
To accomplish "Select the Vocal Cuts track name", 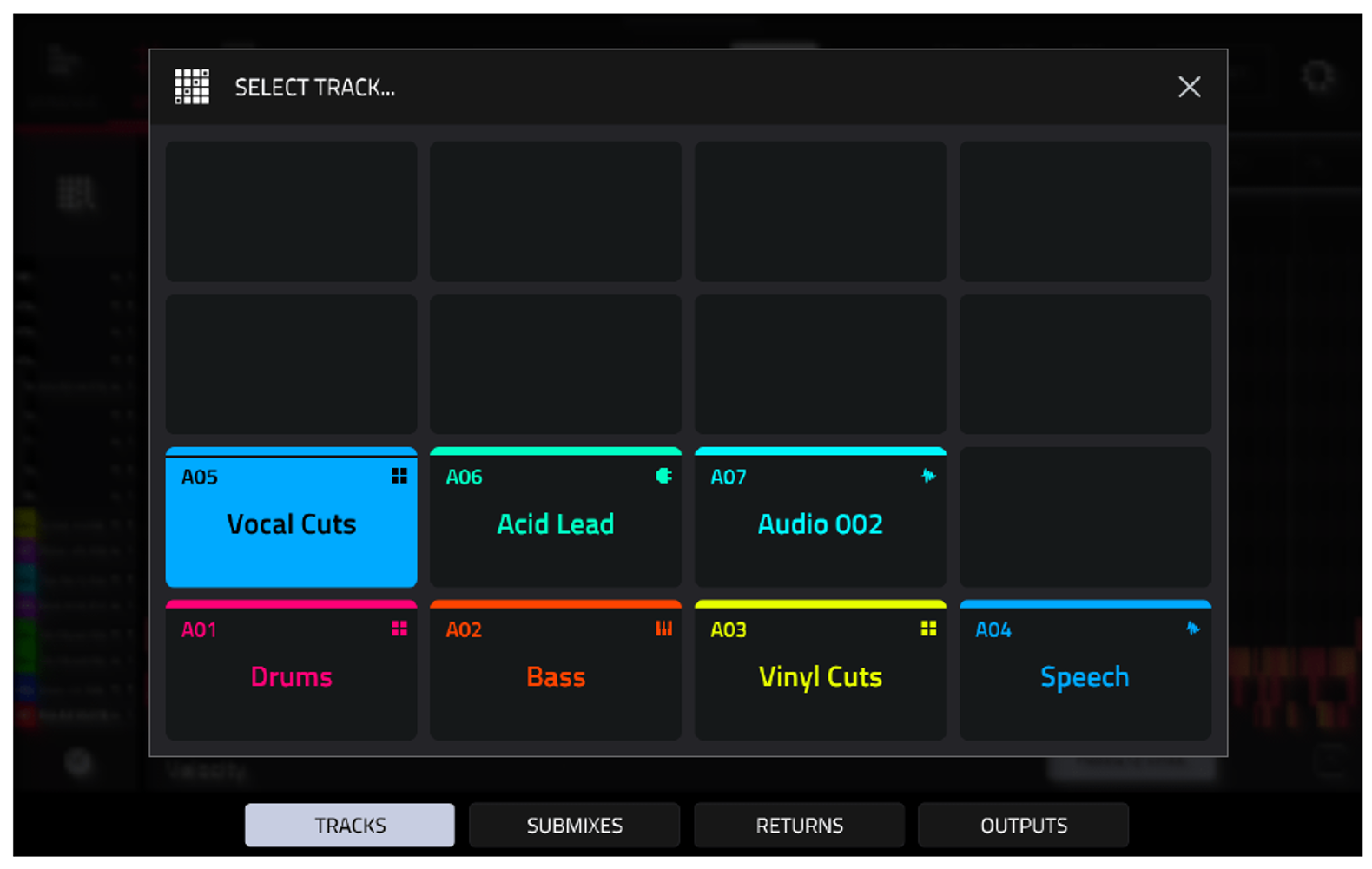I will click(292, 524).
